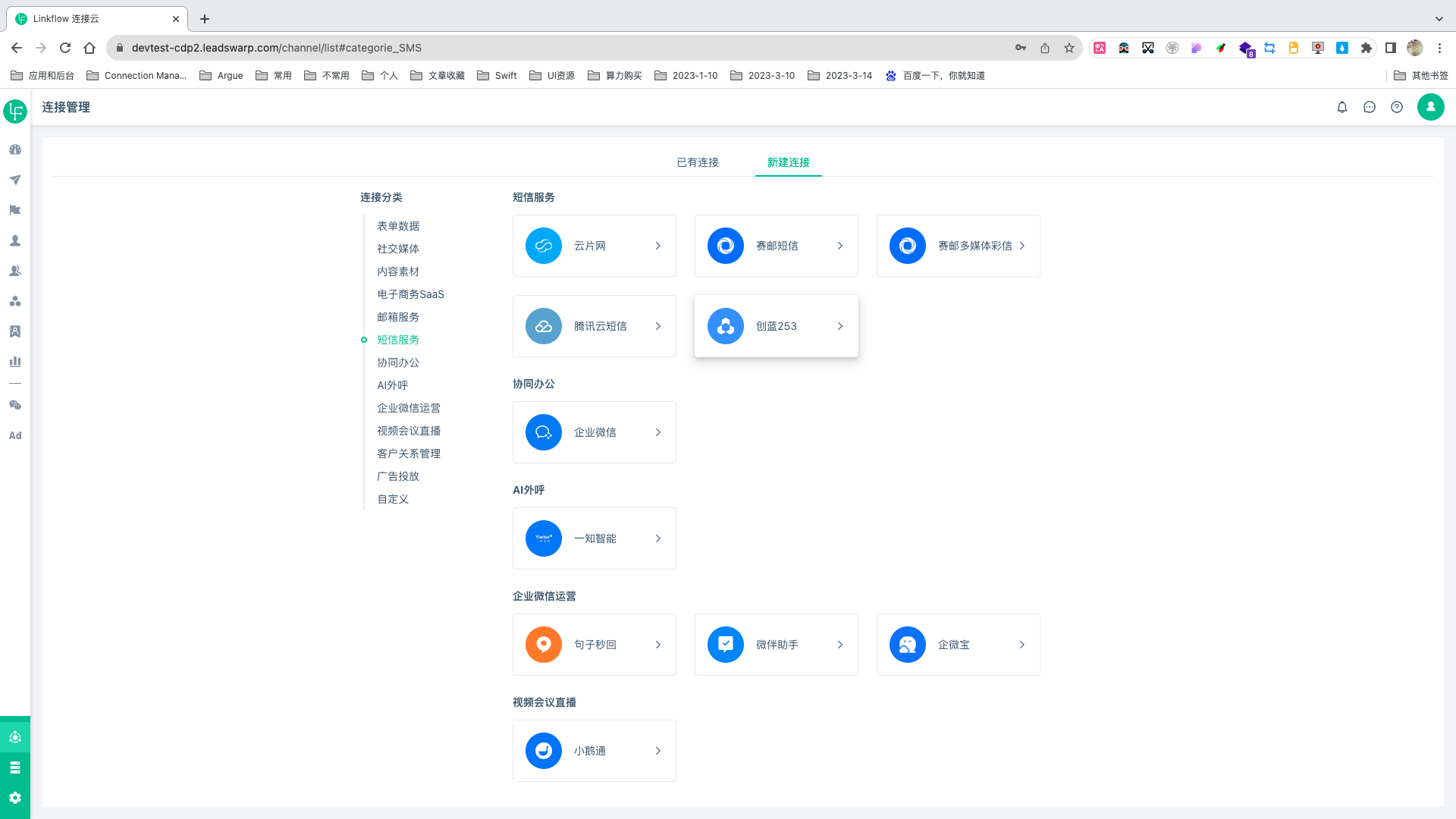Go to 企业微信运营 in category list
Image resolution: width=1456 pixels, height=819 pixels.
[409, 408]
